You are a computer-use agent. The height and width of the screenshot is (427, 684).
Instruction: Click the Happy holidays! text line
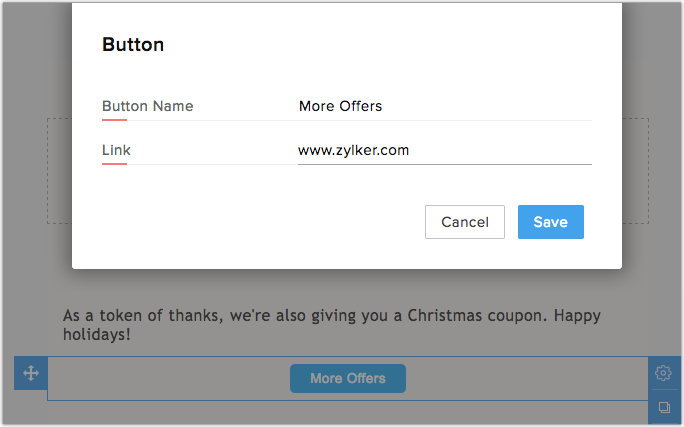[x=97, y=335]
